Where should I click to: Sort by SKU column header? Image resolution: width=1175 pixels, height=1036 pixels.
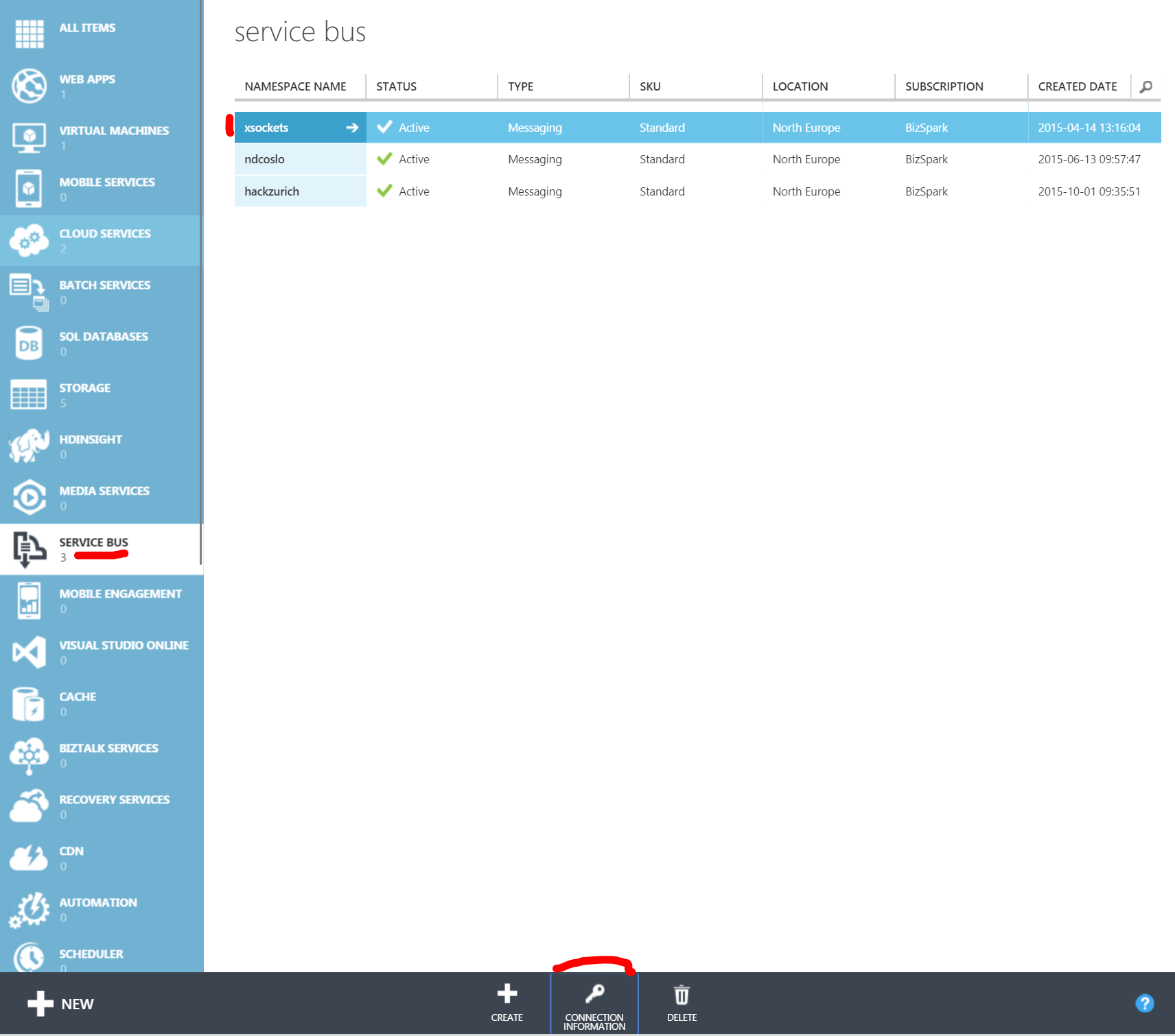pos(650,86)
